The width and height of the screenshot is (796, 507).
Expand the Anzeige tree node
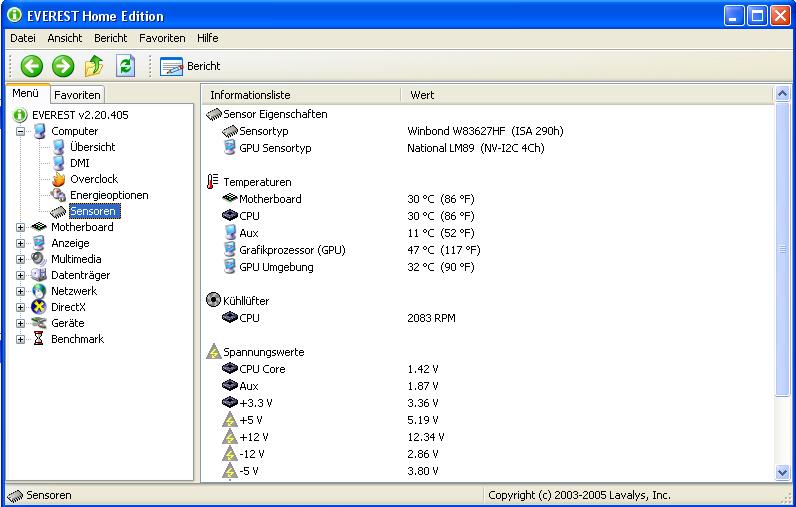[20, 243]
